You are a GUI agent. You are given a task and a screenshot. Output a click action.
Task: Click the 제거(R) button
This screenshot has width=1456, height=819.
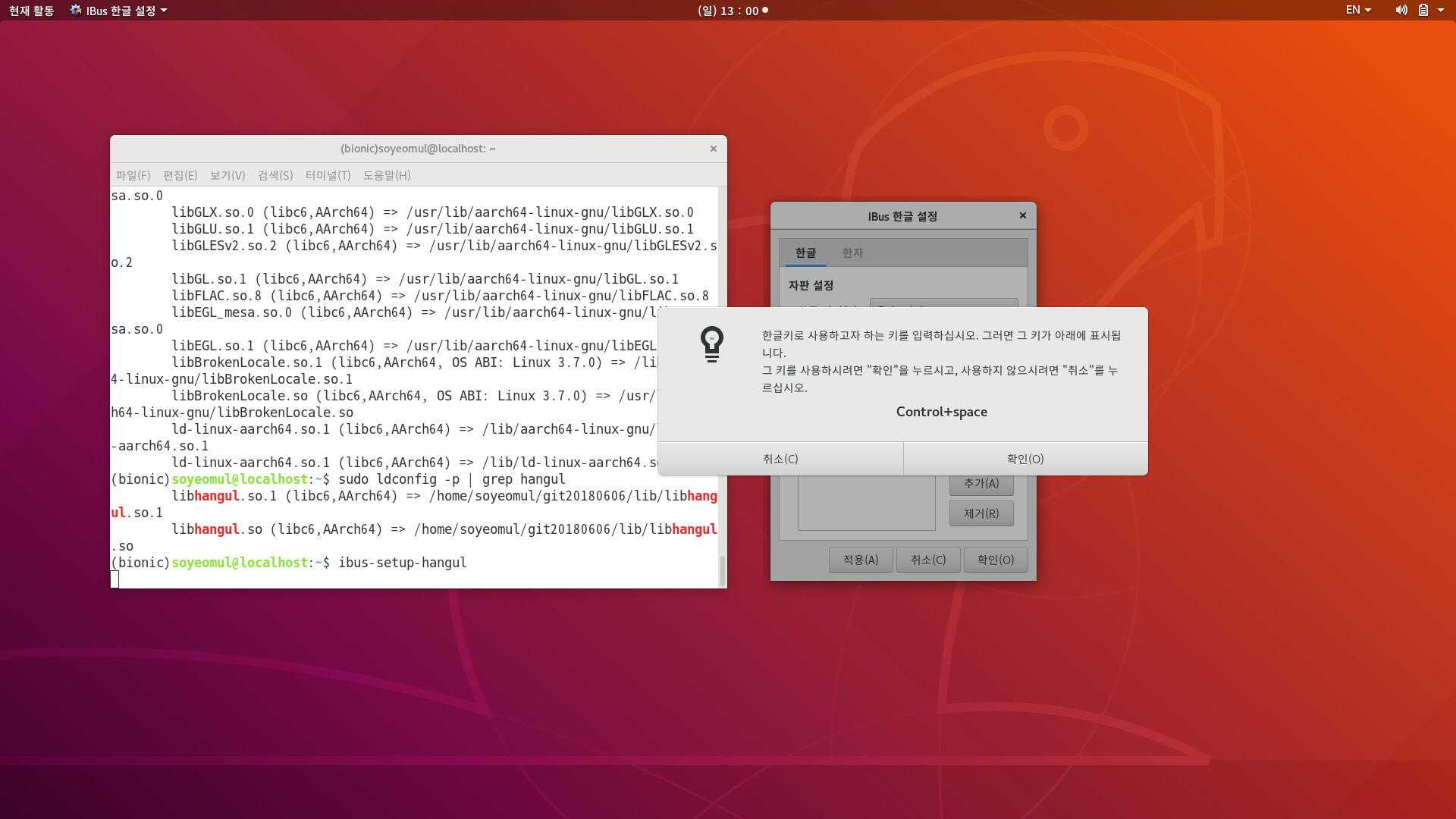click(x=981, y=513)
